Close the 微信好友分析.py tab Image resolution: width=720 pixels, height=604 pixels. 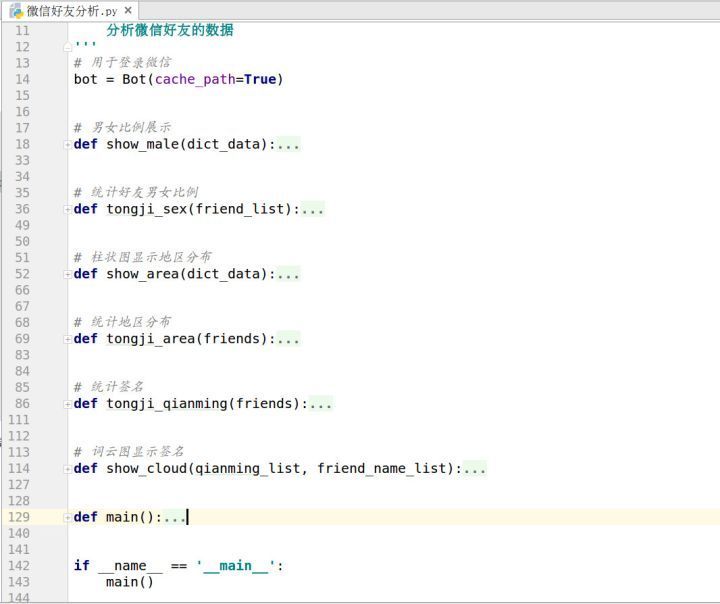coord(128,10)
